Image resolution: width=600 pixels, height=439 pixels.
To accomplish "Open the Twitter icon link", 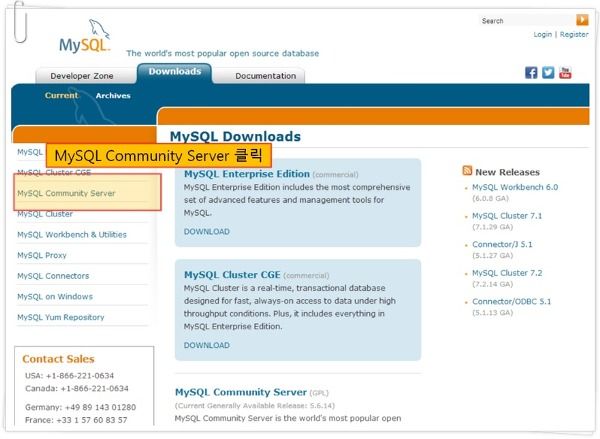I will pyautogui.click(x=548, y=72).
